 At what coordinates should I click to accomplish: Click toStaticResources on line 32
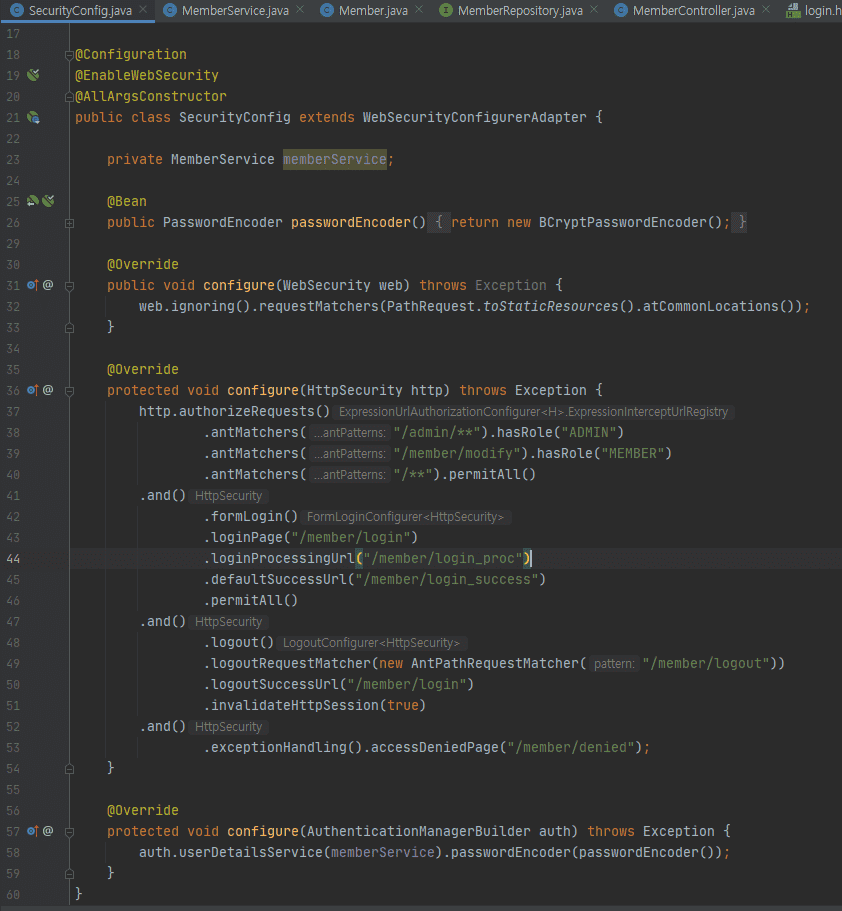pyautogui.click(x=550, y=306)
